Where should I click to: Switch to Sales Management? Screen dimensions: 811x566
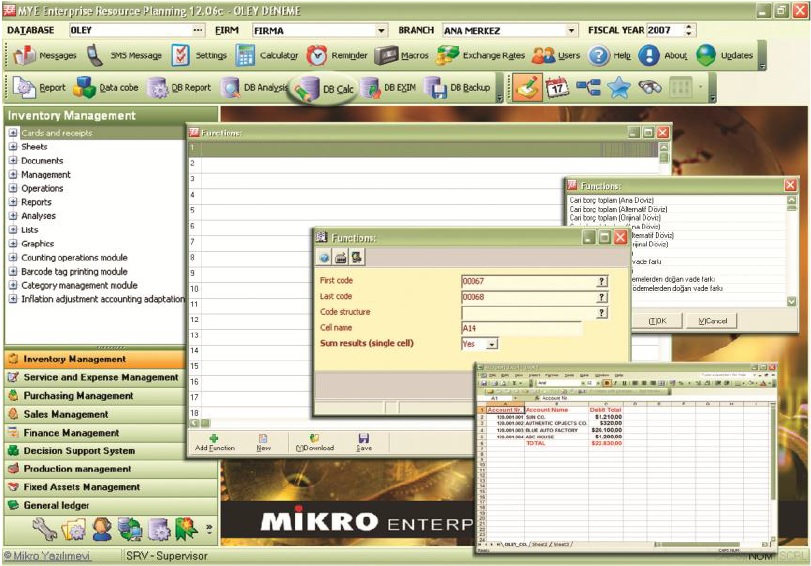(x=95, y=414)
